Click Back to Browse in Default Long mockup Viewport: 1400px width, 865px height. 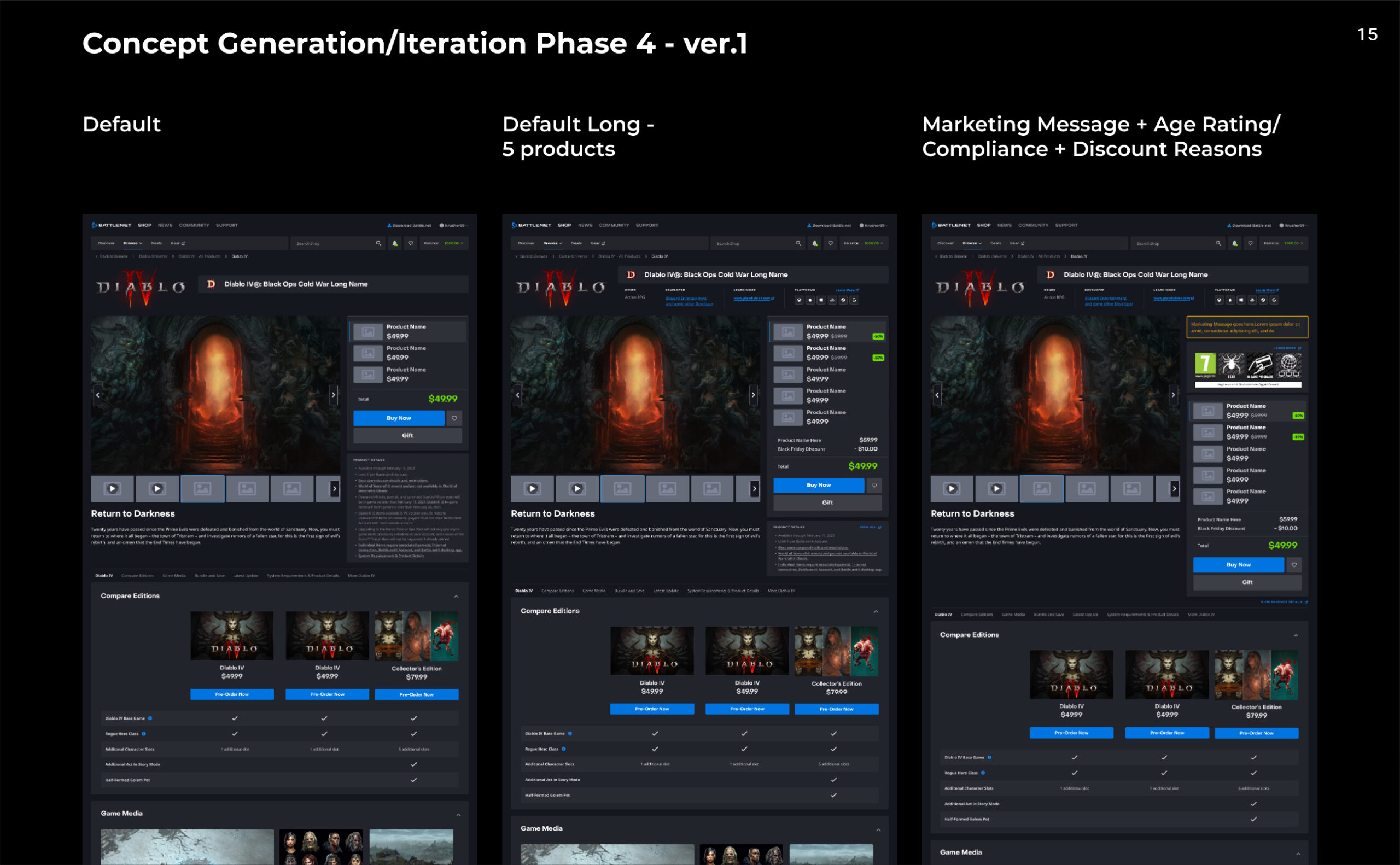(x=533, y=256)
